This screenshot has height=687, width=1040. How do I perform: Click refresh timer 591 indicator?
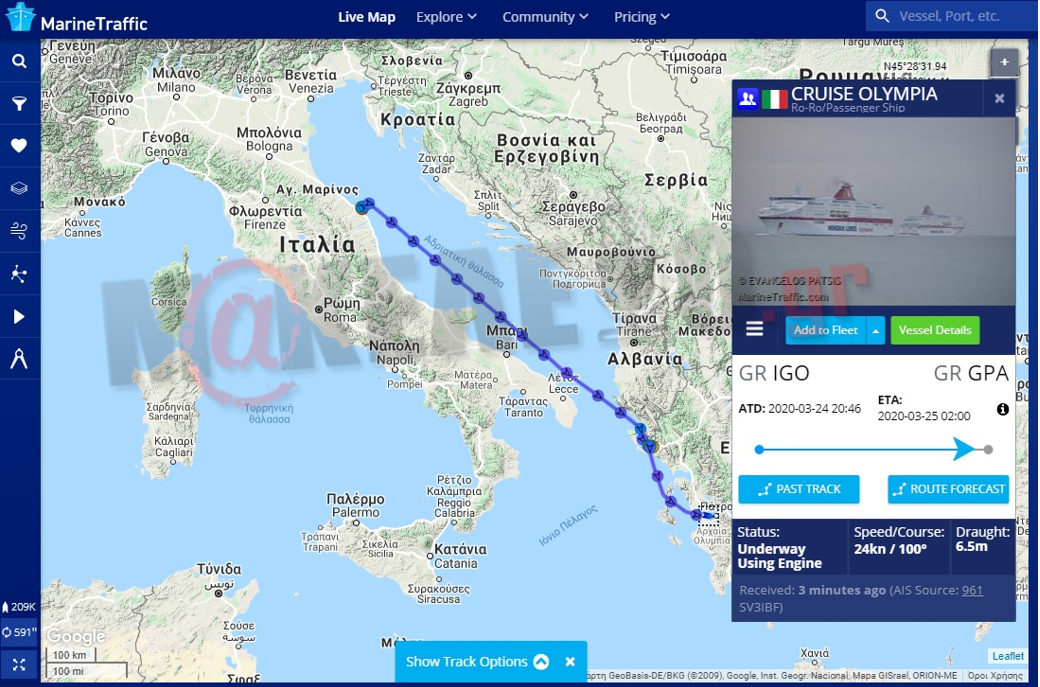tap(19, 632)
